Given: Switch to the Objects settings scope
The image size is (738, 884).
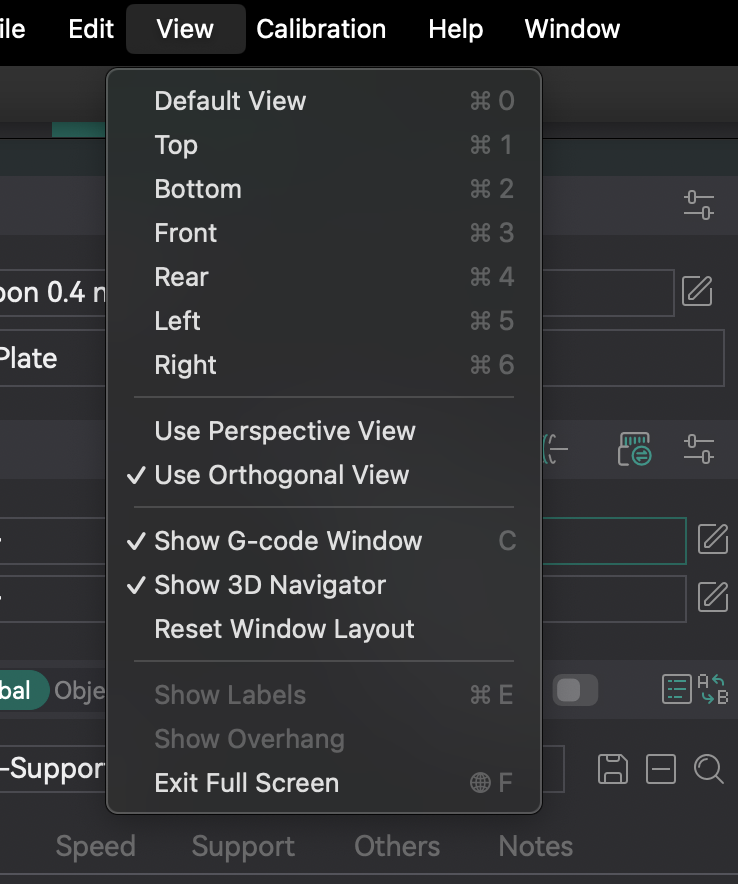Looking at the screenshot, I should click(x=85, y=690).
